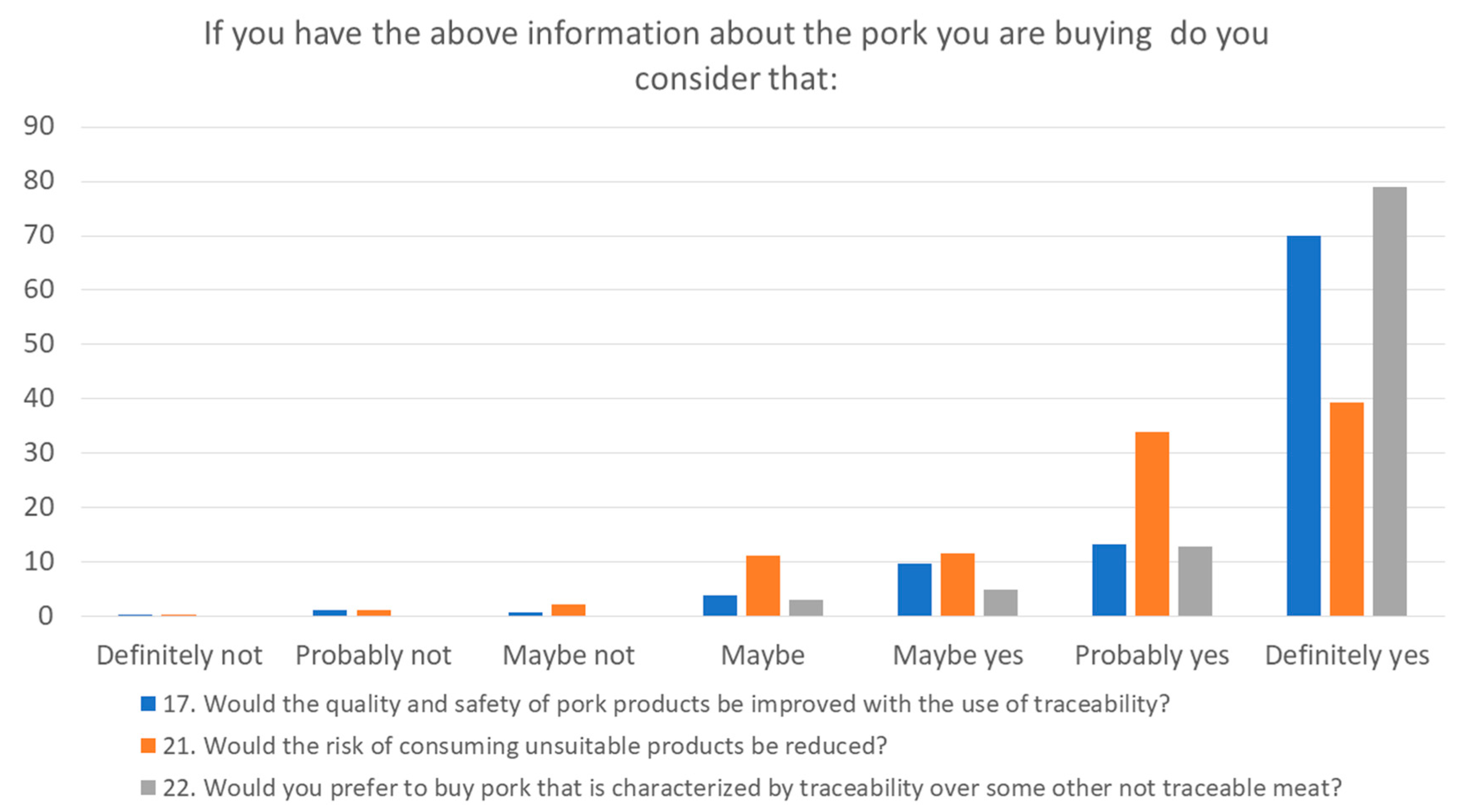Select the "Definitely yes" category label
This screenshot has height=812, width=1461.
click(x=1347, y=655)
